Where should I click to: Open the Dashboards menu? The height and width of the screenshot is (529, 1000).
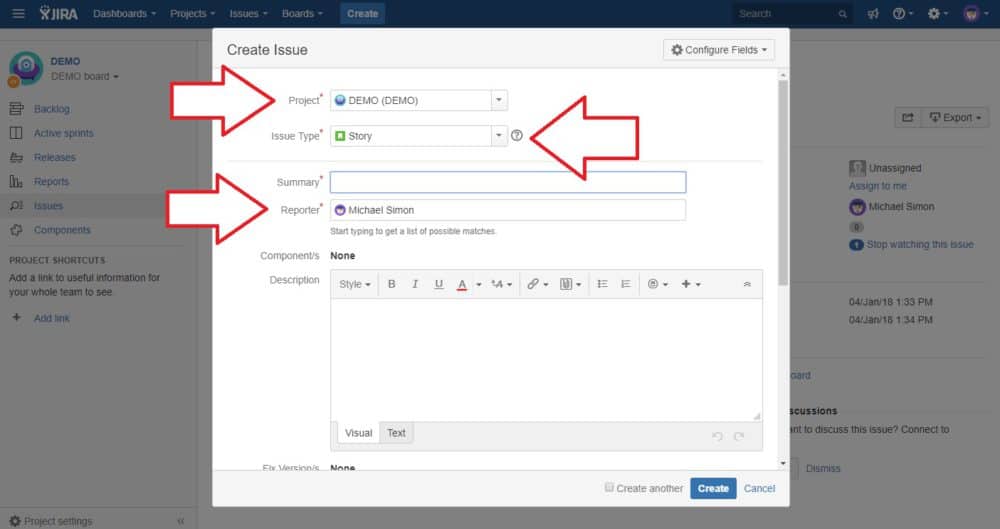pyautogui.click(x=124, y=13)
